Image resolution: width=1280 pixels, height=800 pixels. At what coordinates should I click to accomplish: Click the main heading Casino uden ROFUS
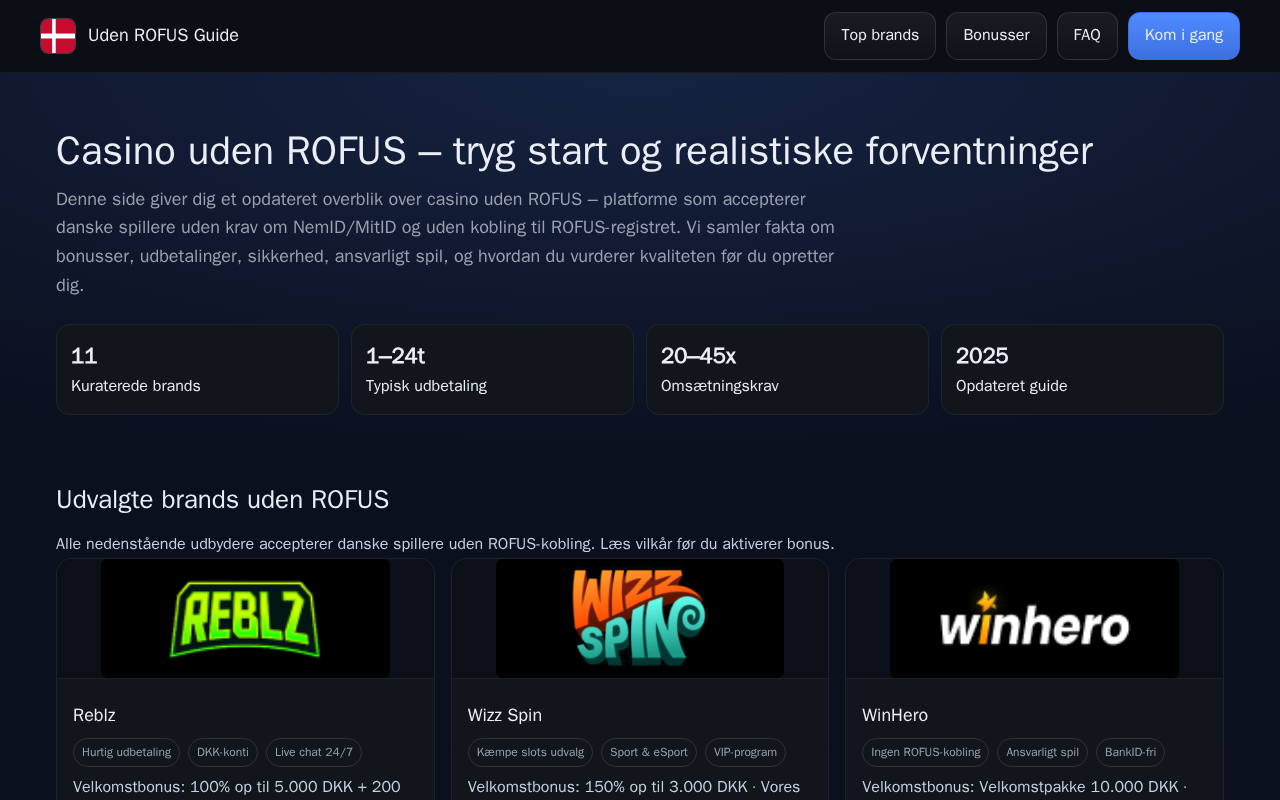[574, 151]
